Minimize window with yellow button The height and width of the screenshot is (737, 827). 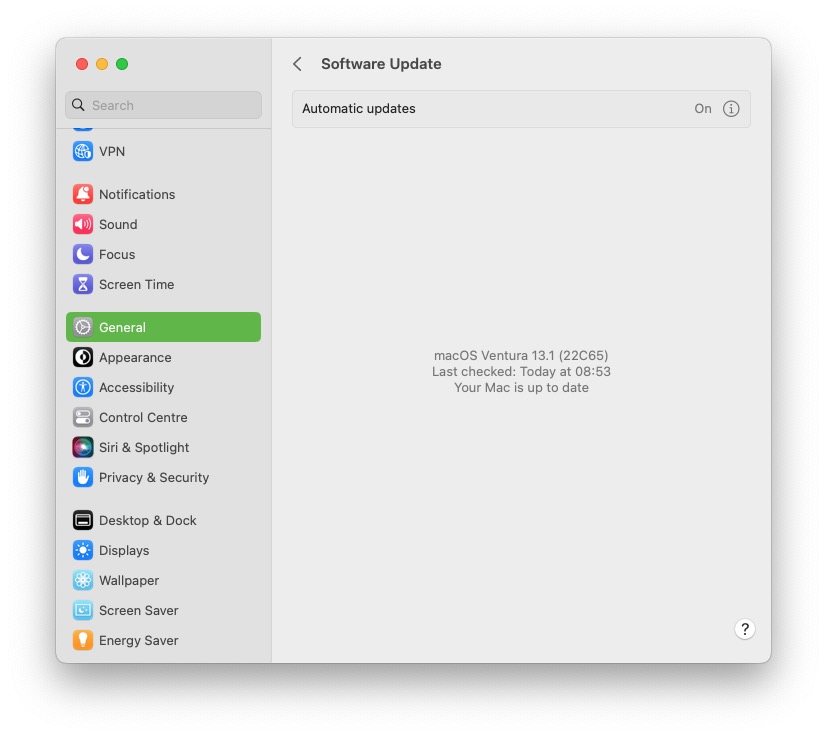tap(102, 64)
